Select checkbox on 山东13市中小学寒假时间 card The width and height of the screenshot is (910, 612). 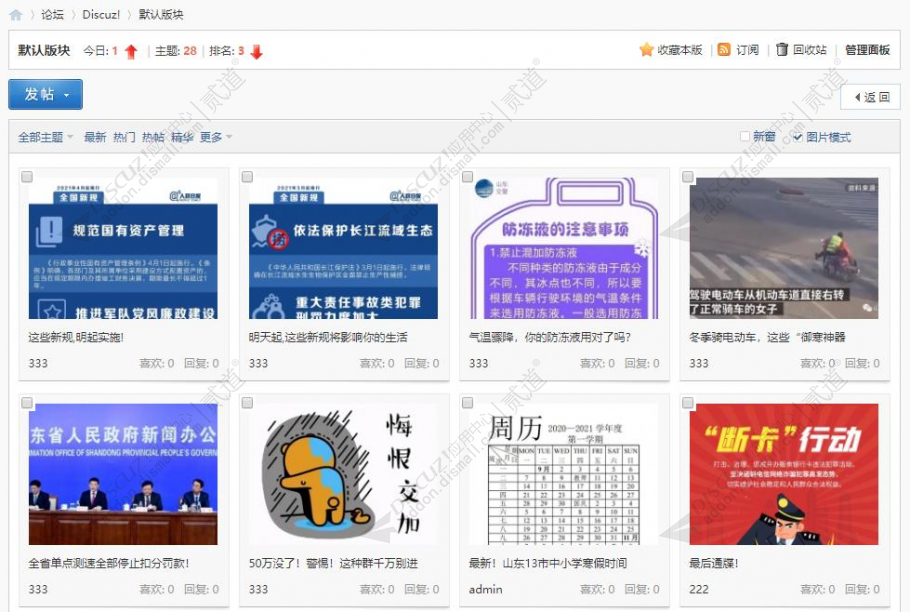467,403
